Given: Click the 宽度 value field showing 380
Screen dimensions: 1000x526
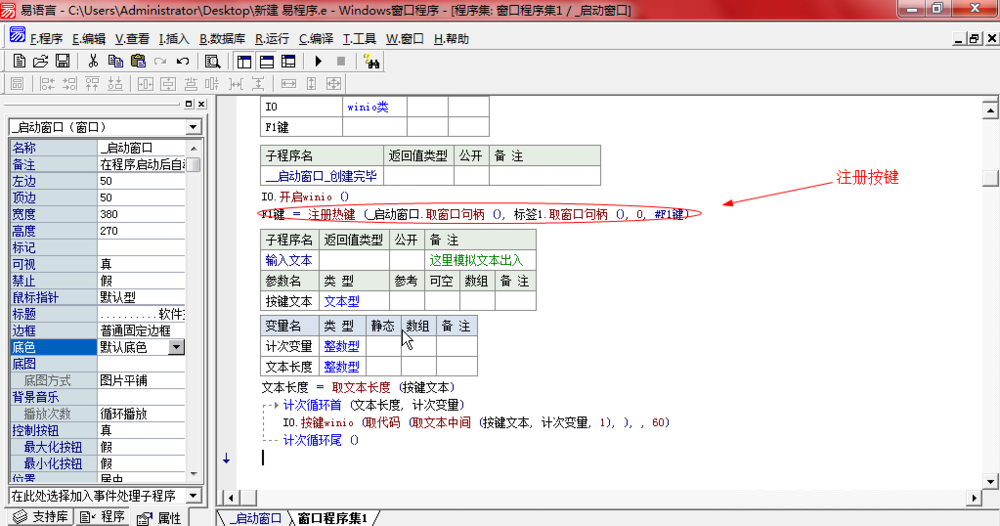Looking at the screenshot, I should point(140,215).
